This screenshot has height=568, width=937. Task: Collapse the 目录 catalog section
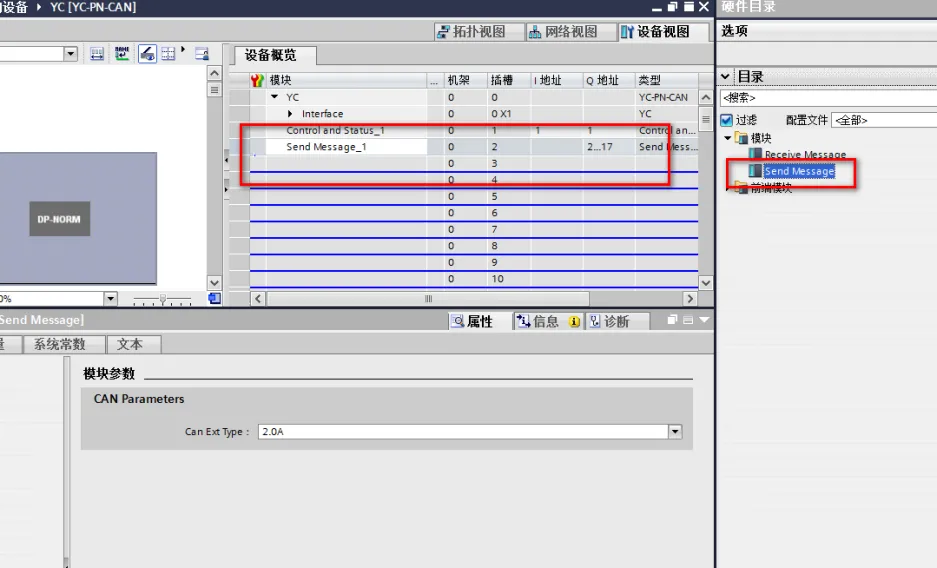[x=725, y=76]
